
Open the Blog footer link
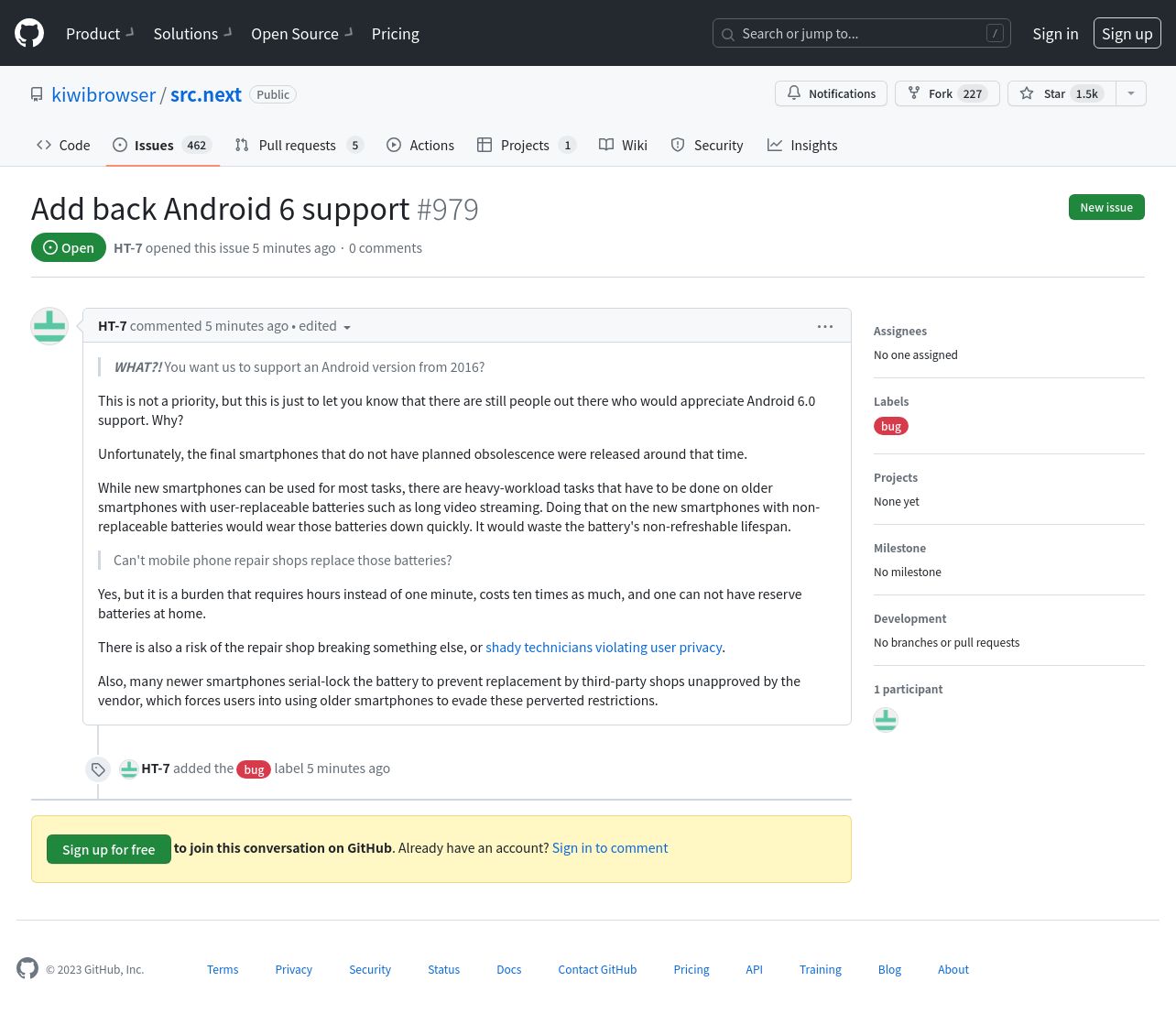(x=889, y=969)
